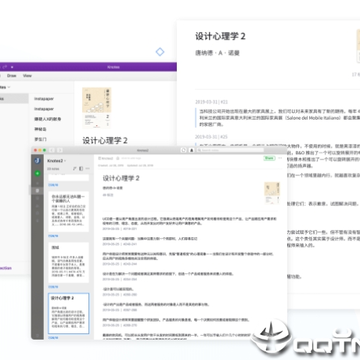
Task: Click the blue diamond icon above the OneNote window
Action: (x=160, y=52)
